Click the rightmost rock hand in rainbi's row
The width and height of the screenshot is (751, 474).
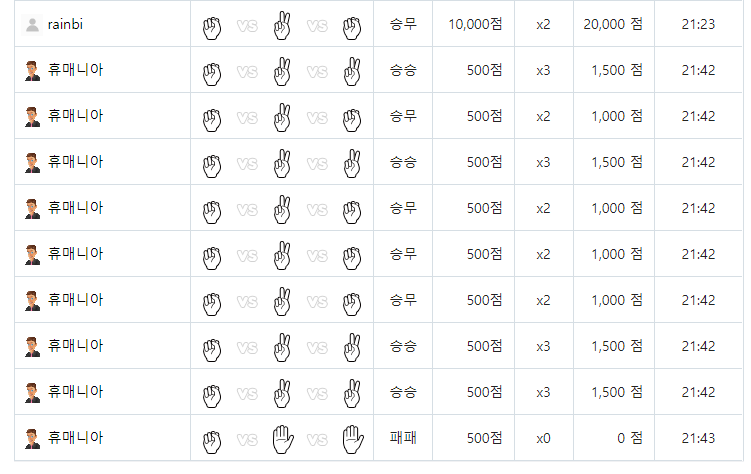(x=352, y=24)
